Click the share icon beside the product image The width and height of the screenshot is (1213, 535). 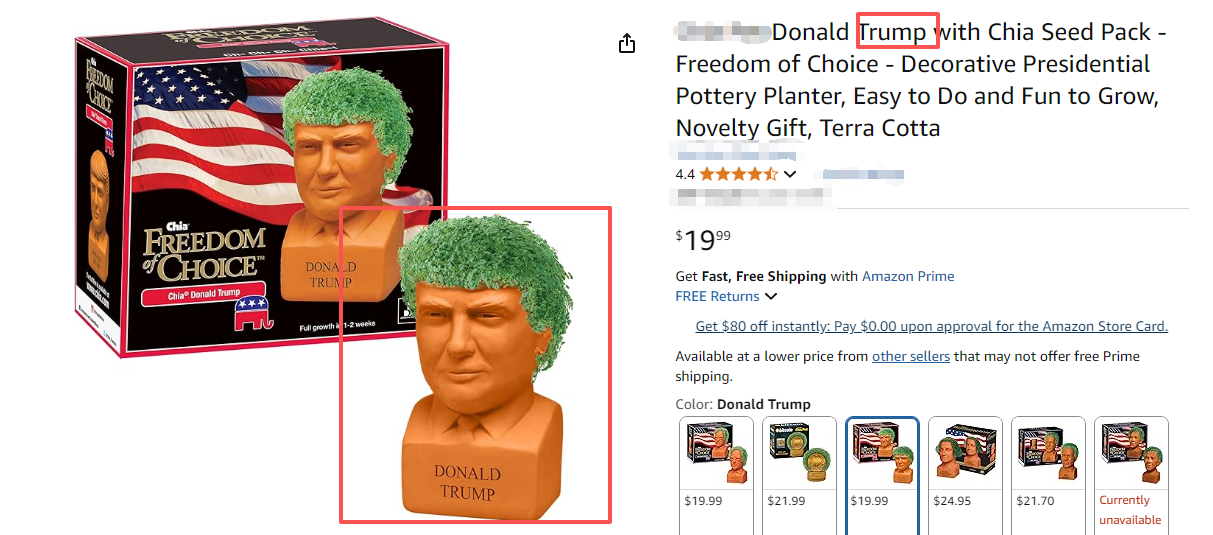pyautogui.click(x=627, y=43)
